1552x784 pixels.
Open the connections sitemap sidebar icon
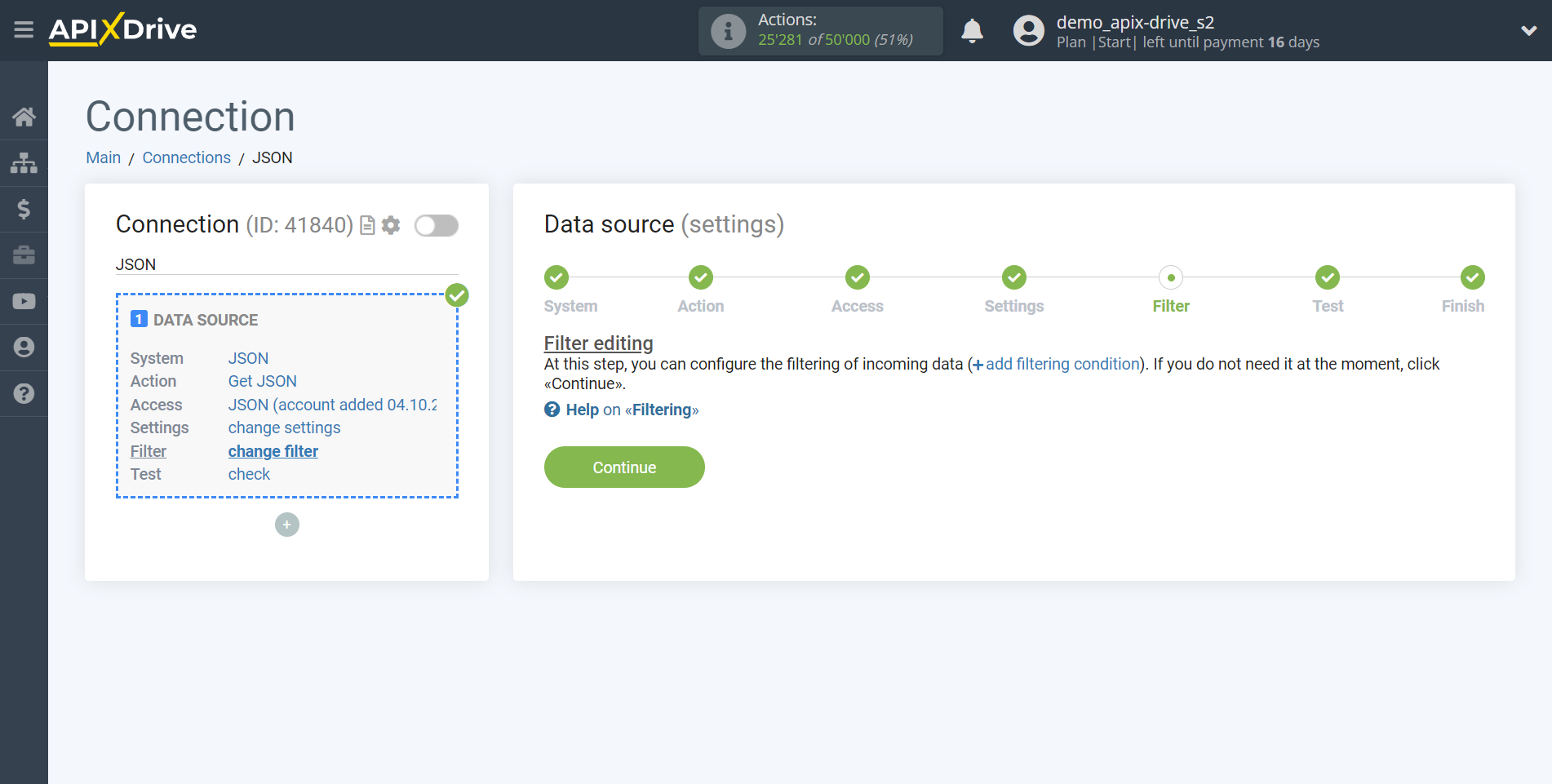(24, 163)
